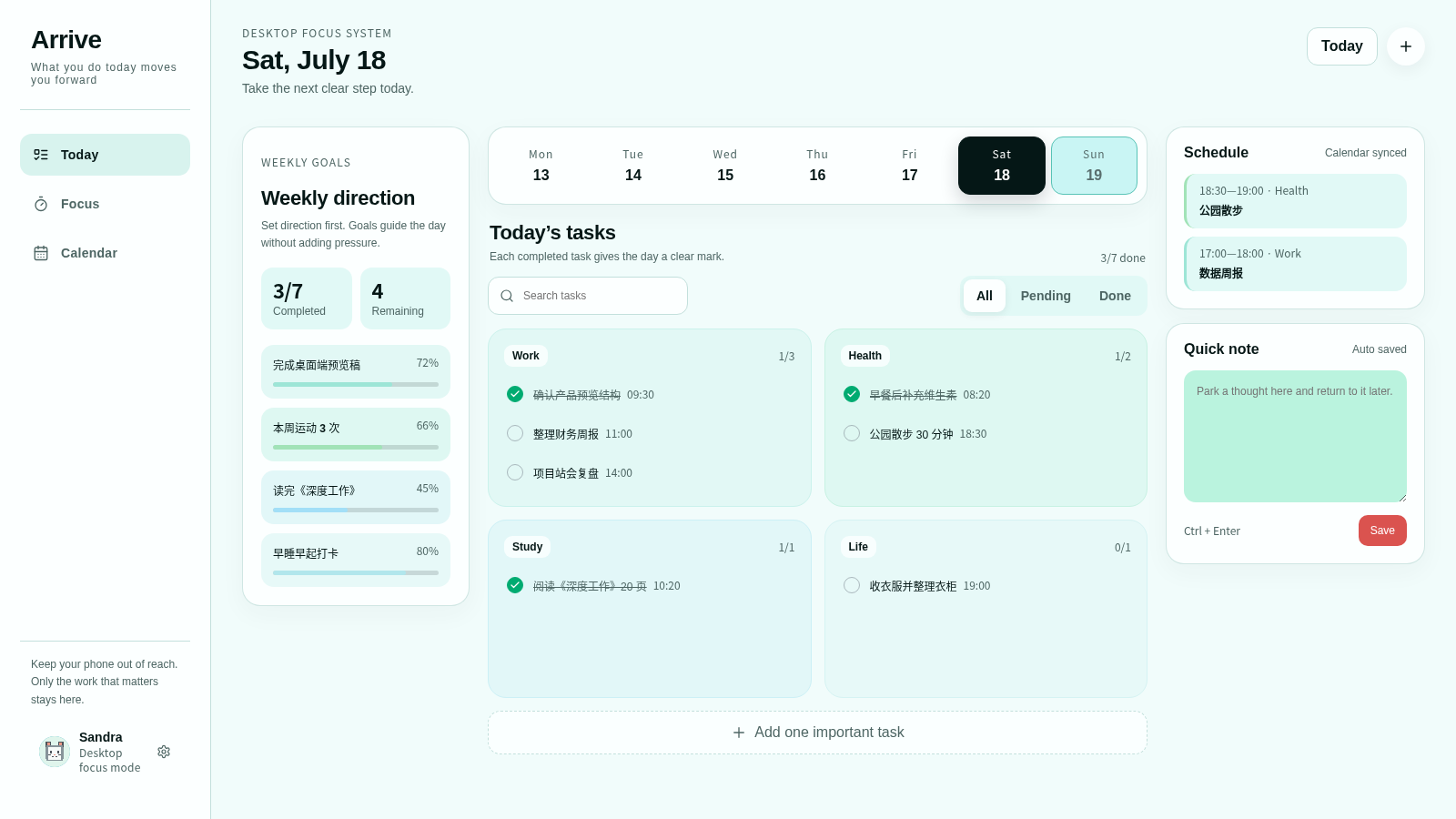Viewport: 1456px width, 819px height.
Task: Select Sun 19 in the week strip
Action: point(1094,166)
